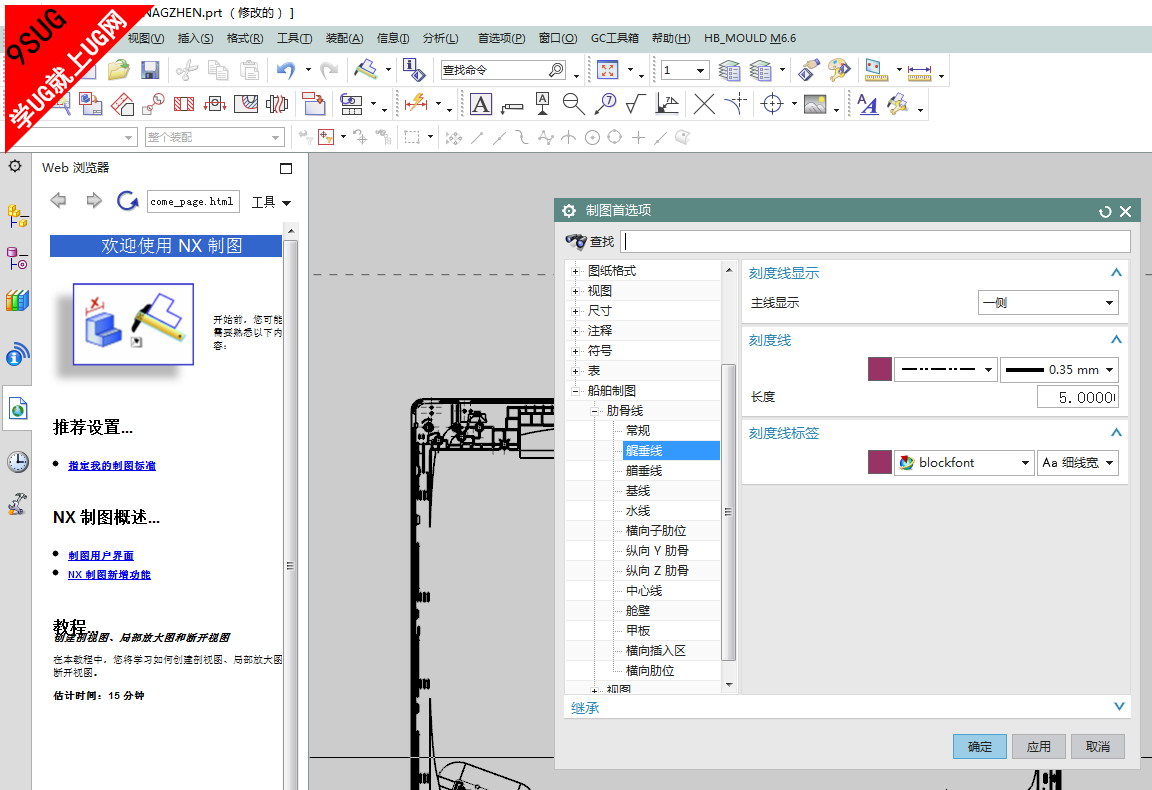The width and height of the screenshot is (1152, 790).
Task: Open the 整个装配 selection scope dropdown
Action: (x=215, y=137)
